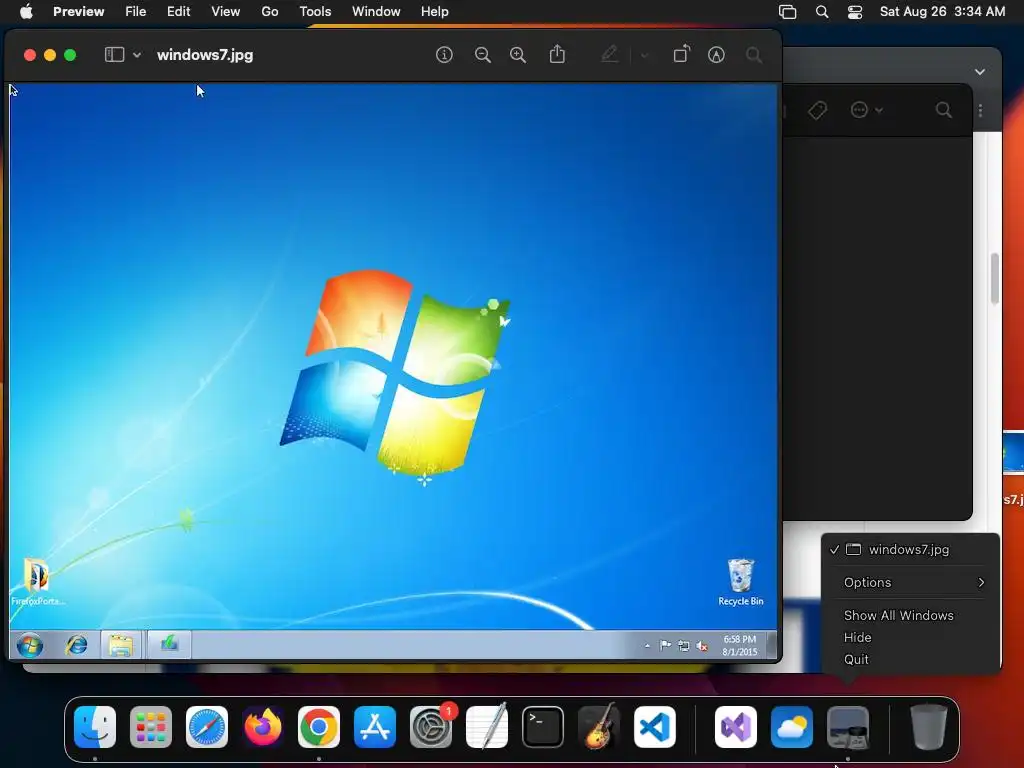Open the Finder window tag icon

[x=817, y=110]
